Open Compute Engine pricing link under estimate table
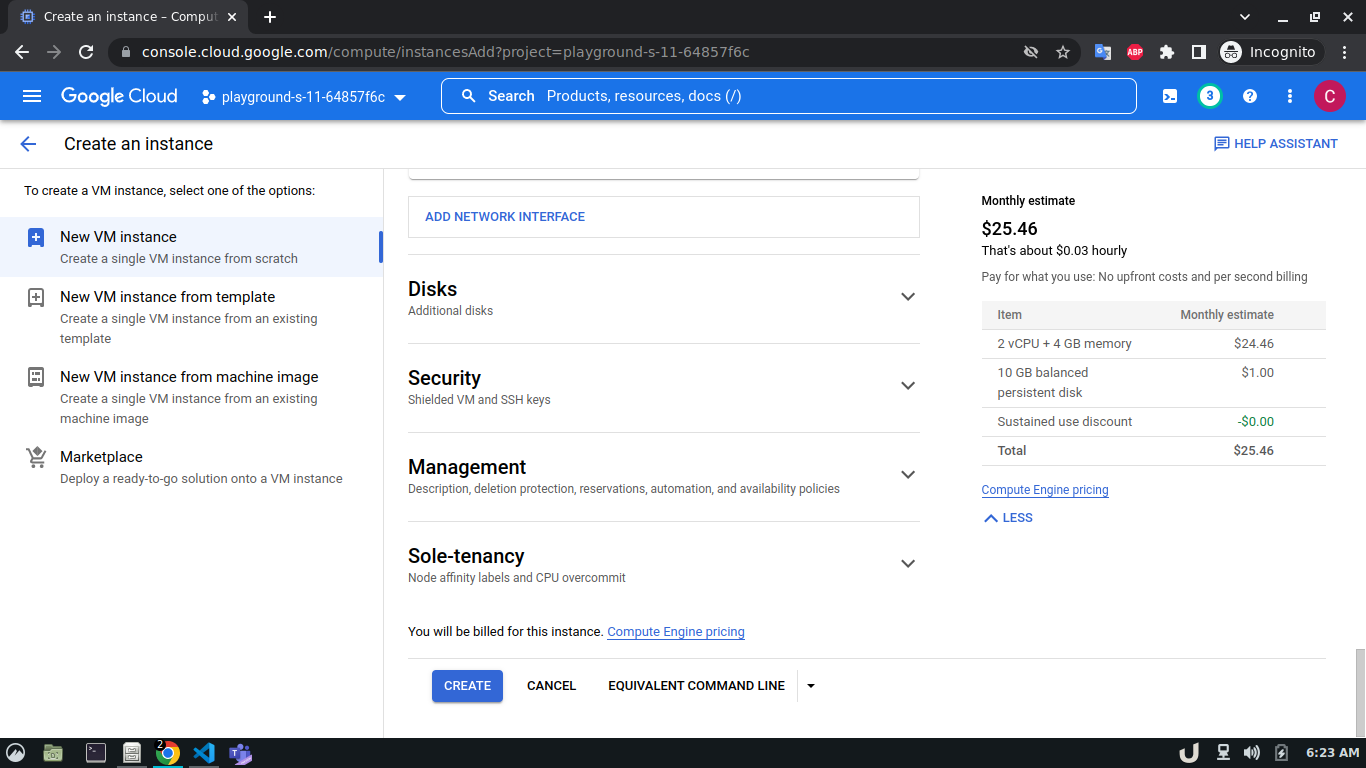Viewport: 1366px width, 768px height. (1045, 490)
